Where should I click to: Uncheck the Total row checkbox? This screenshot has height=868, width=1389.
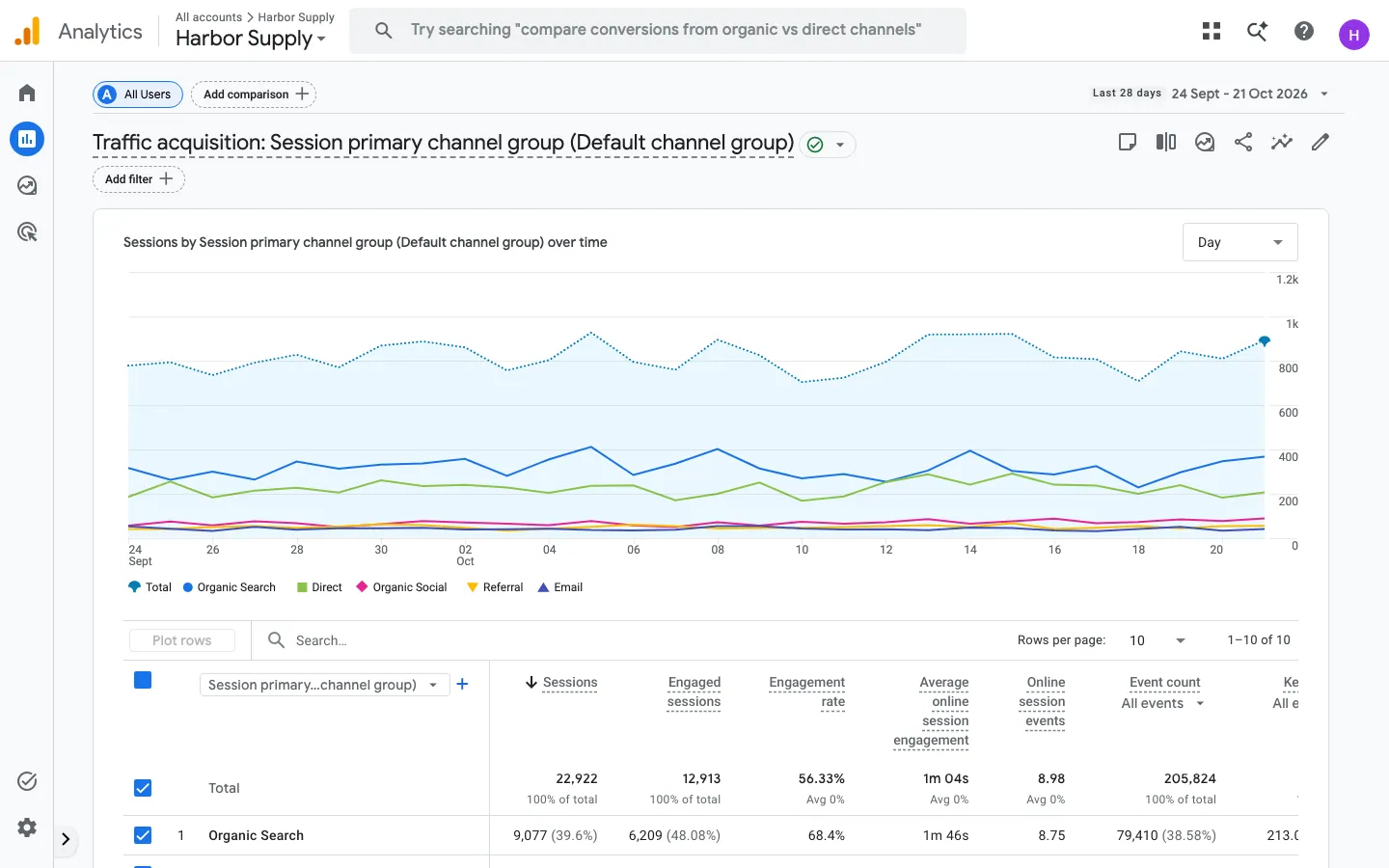pos(143,788)
